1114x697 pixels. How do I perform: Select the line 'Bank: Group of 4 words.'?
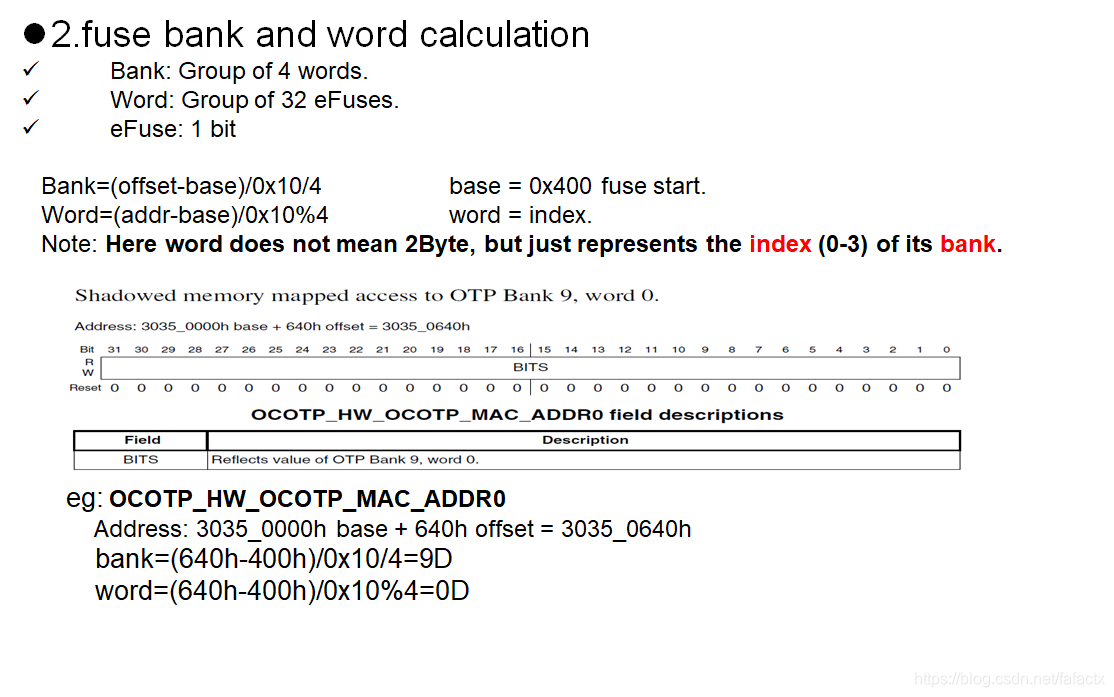[x=239, y=71]
